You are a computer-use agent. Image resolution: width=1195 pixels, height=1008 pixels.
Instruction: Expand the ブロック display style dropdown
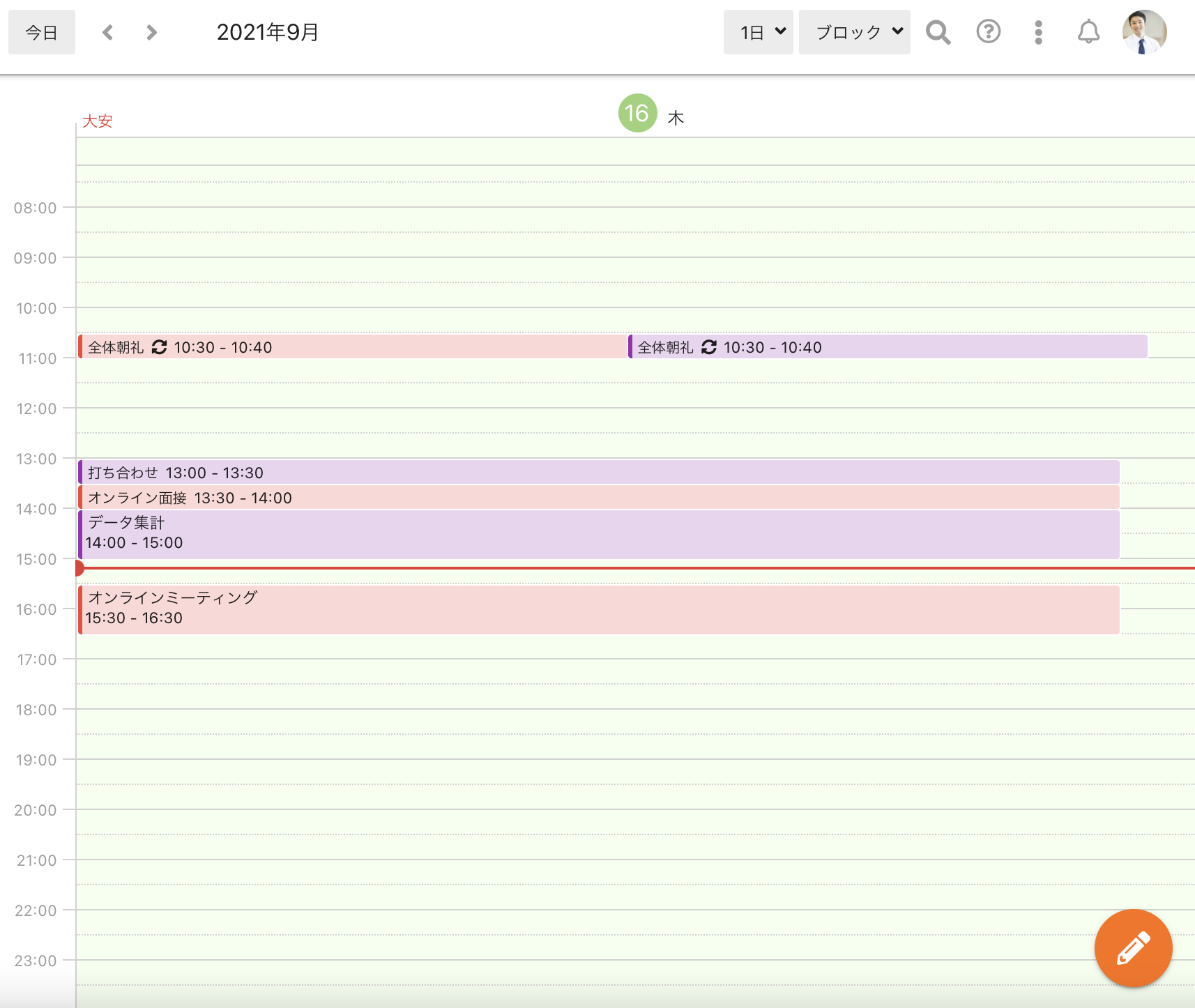click(x=854, y=32)
